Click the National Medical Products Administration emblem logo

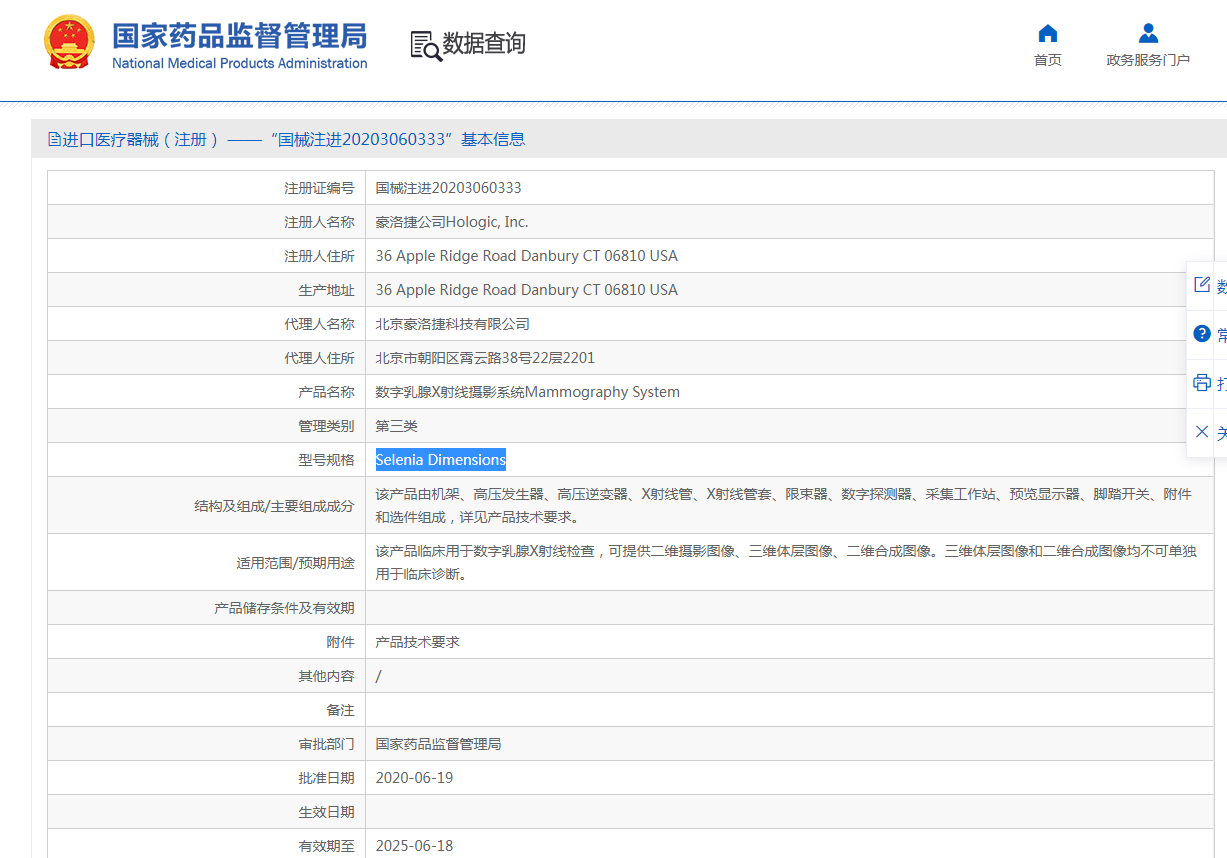(69, 43)
